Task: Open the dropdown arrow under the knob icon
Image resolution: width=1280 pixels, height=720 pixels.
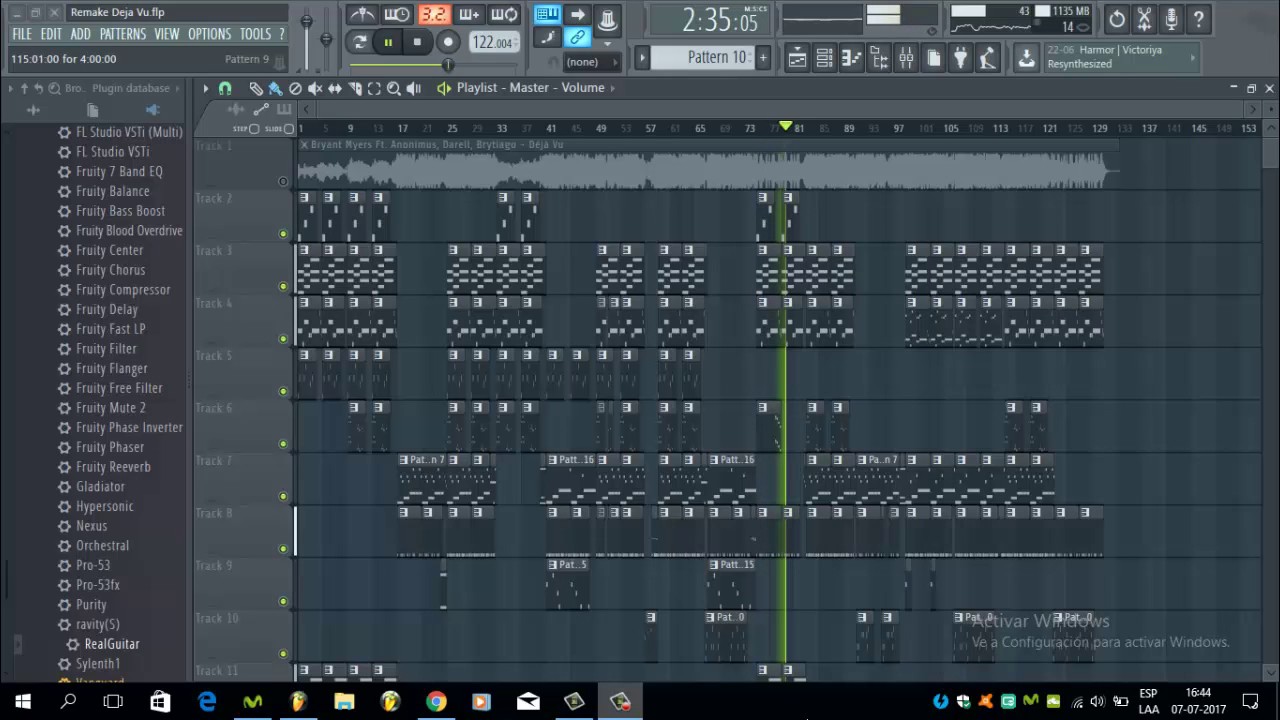Action: (607, 43)
